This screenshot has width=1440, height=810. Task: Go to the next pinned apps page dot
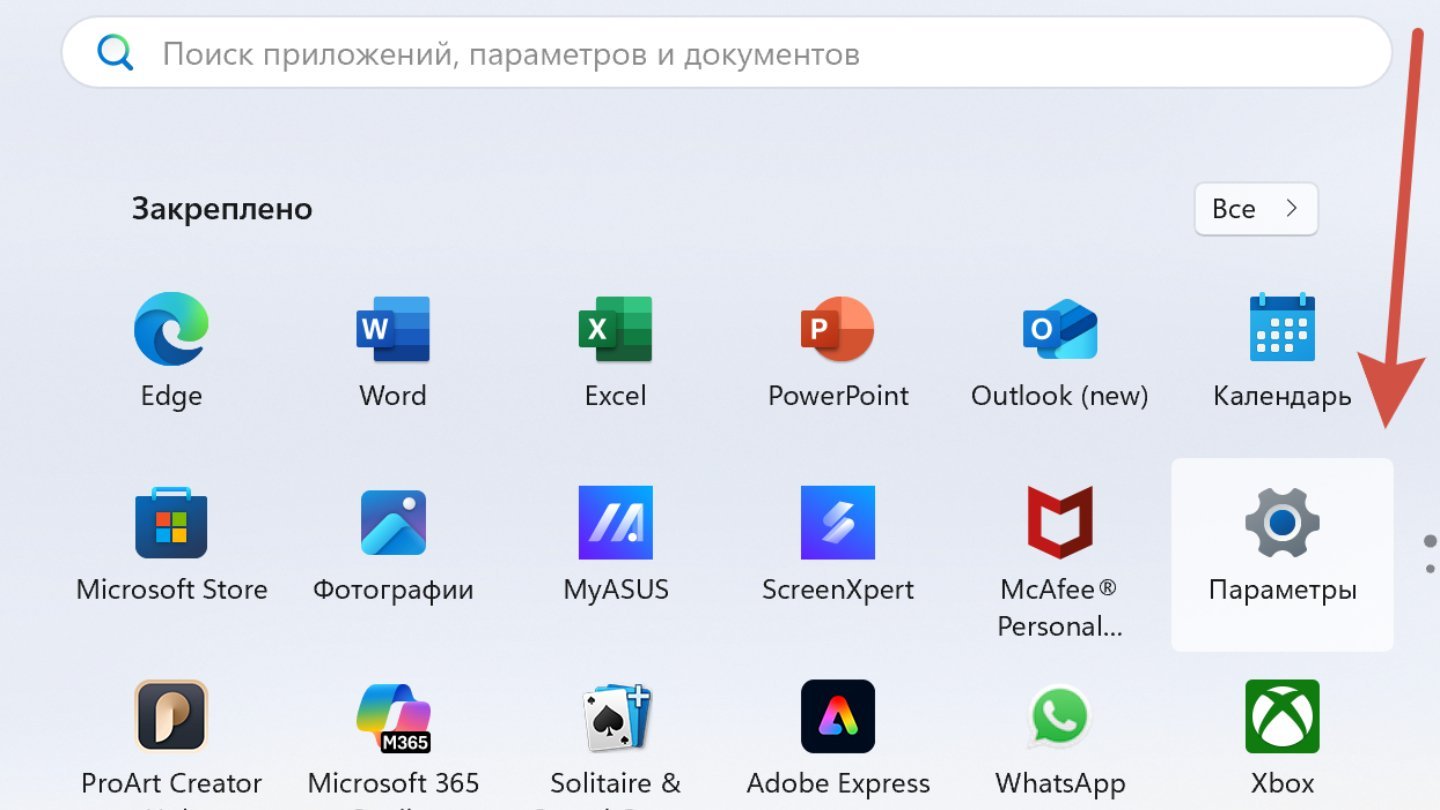pyautogui.click(x=1430, y=569)
